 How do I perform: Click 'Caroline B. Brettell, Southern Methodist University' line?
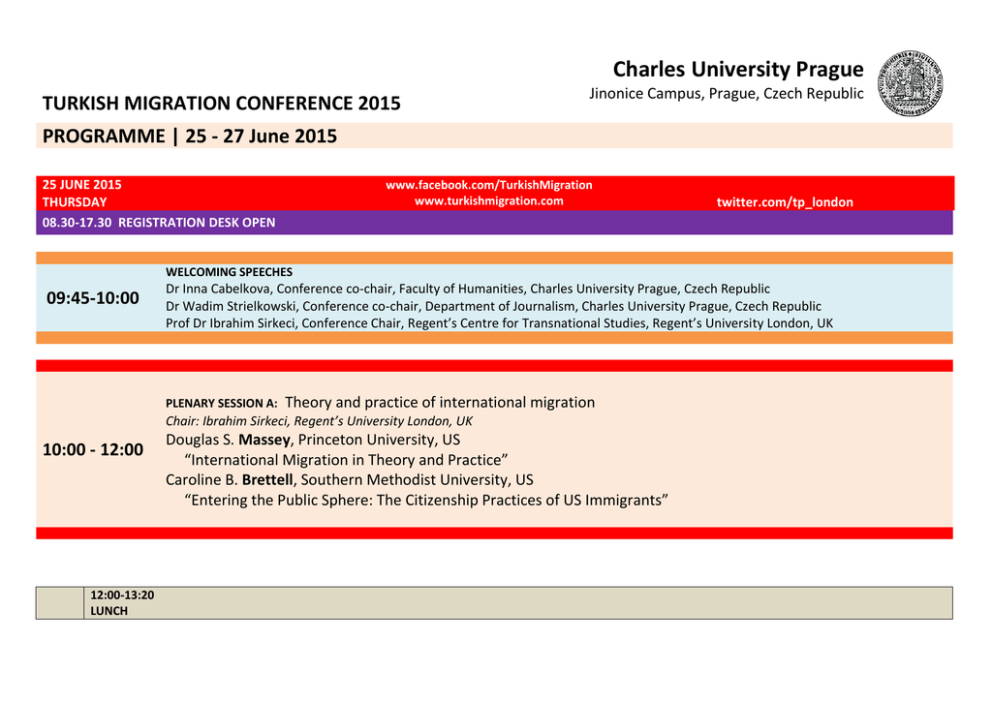[x=349, y=480]
